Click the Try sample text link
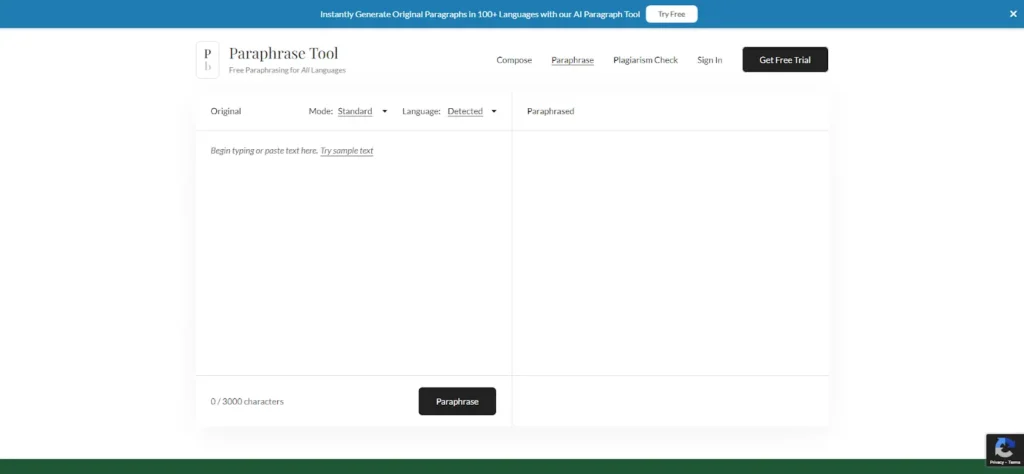The height and width of the screenshot is (474, 1024). coord(347,150)
